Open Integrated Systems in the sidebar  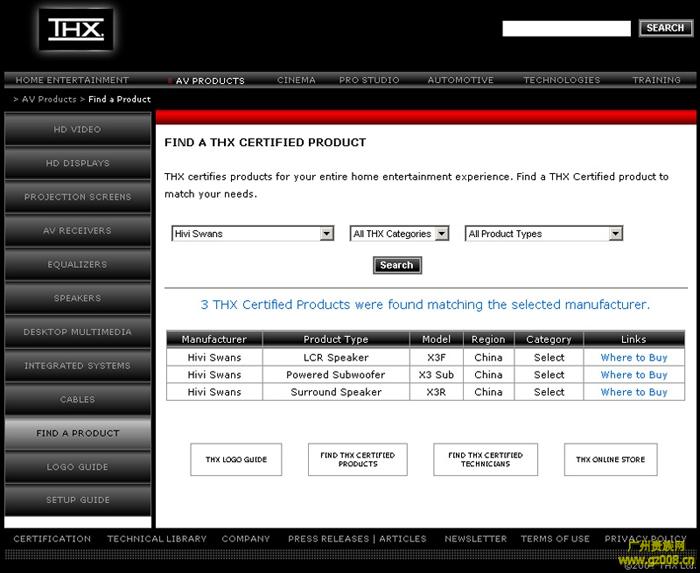78,365
